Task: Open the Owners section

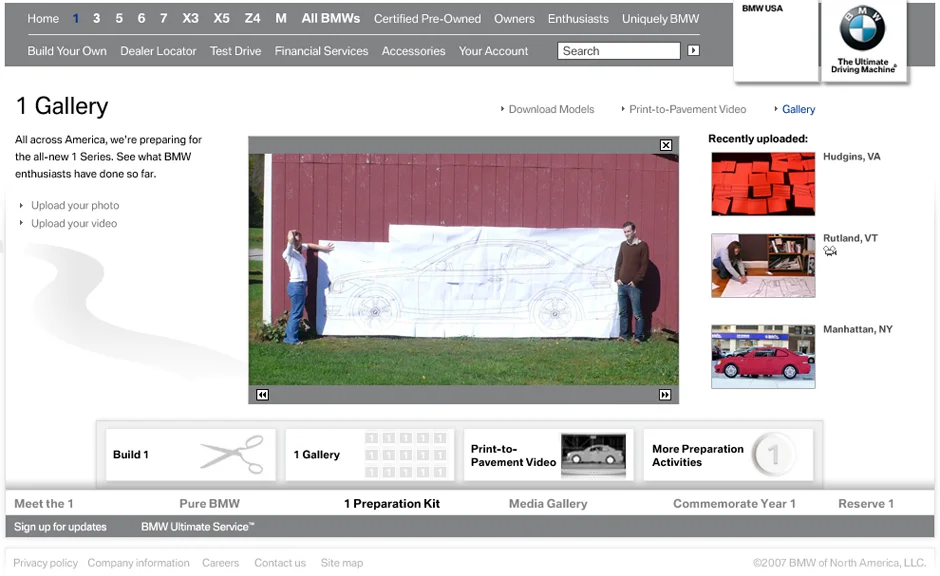Action: [514, 19]
